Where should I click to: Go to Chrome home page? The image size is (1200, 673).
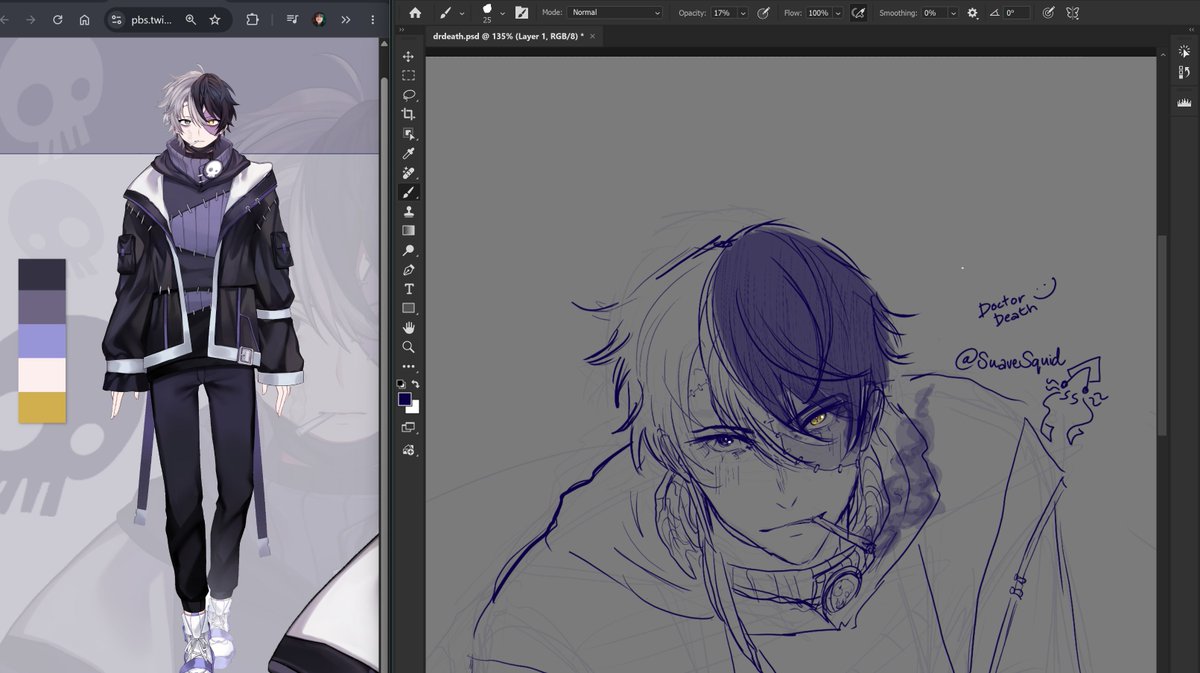click(84, 19)
